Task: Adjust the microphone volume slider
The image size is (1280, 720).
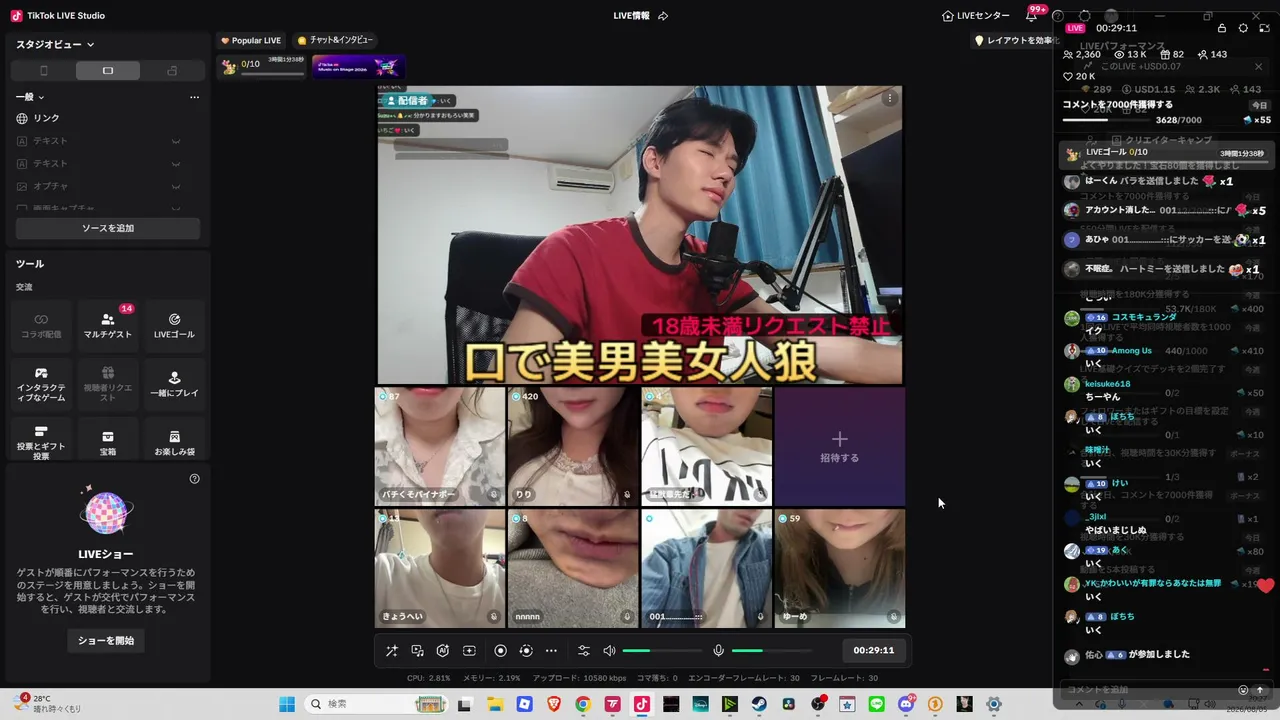Action: [771, 651]
